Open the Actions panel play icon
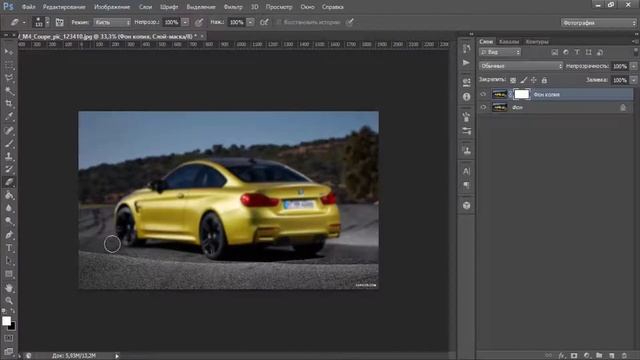Viewport: 640px width, 360px height. [467, 62]
